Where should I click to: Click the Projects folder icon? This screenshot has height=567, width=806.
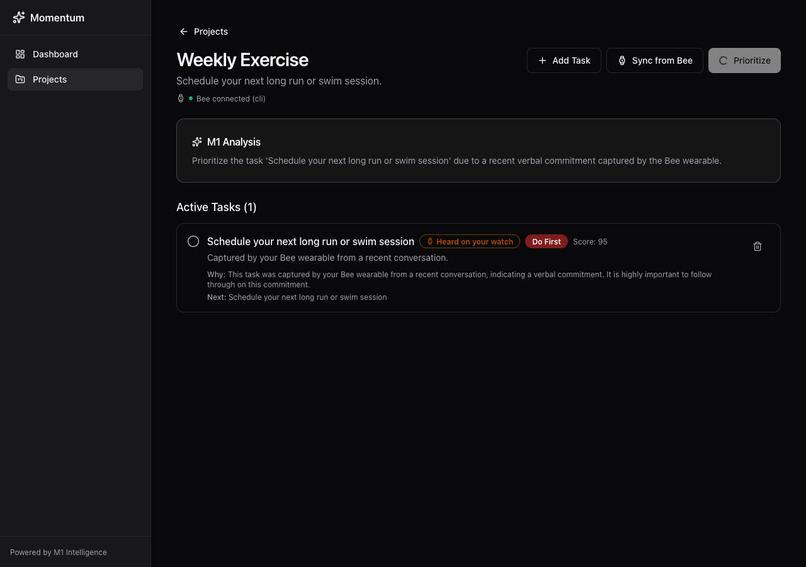20,79
